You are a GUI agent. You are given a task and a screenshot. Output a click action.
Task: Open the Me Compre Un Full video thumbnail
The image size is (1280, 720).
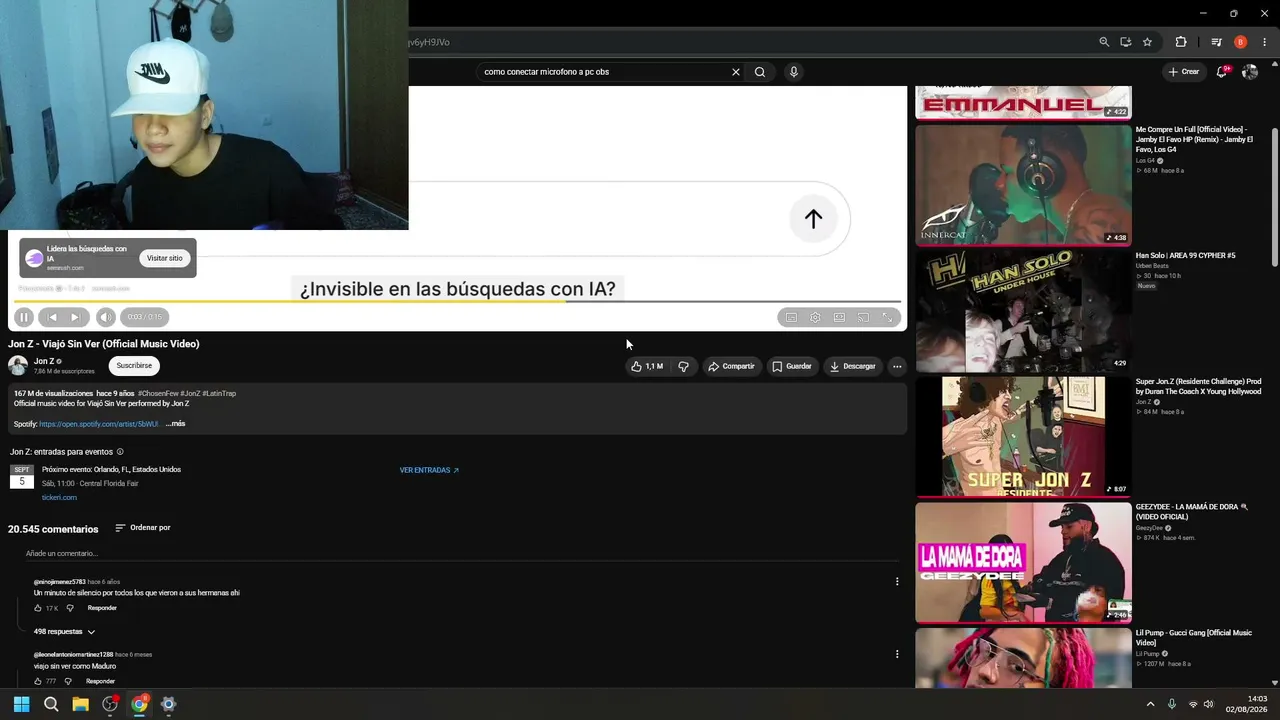pyautogui.click(x=1023, y=185)
